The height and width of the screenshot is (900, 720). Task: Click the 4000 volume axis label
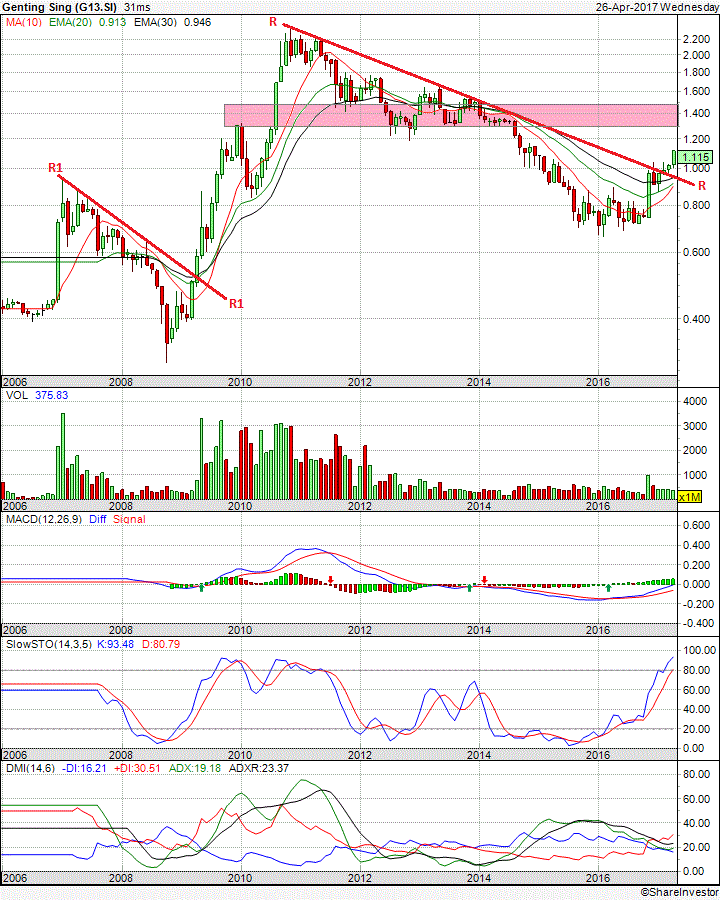pyautogui.click(x=695, y=402)
